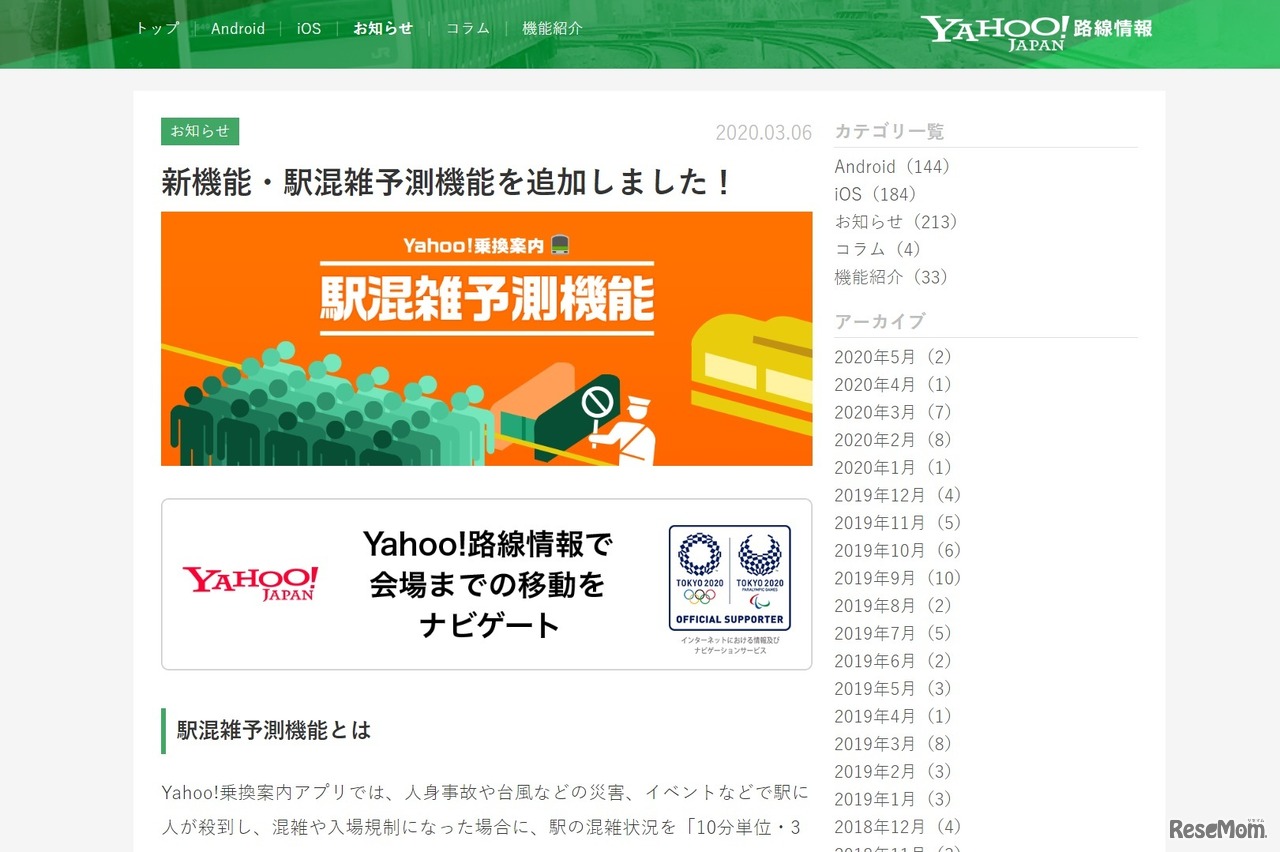Open the 機能紹介 navigation item

tap(552, 28)
